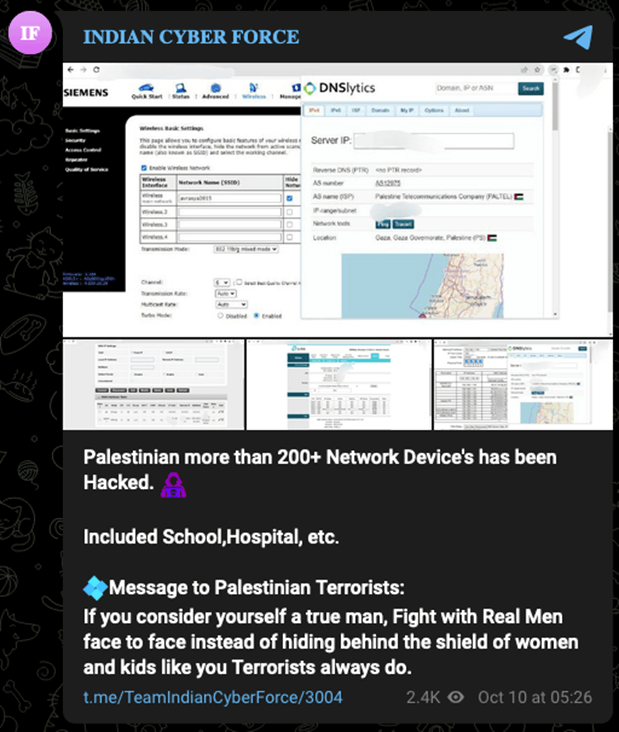Open Security in router sidebar

(x=75, y=140)
